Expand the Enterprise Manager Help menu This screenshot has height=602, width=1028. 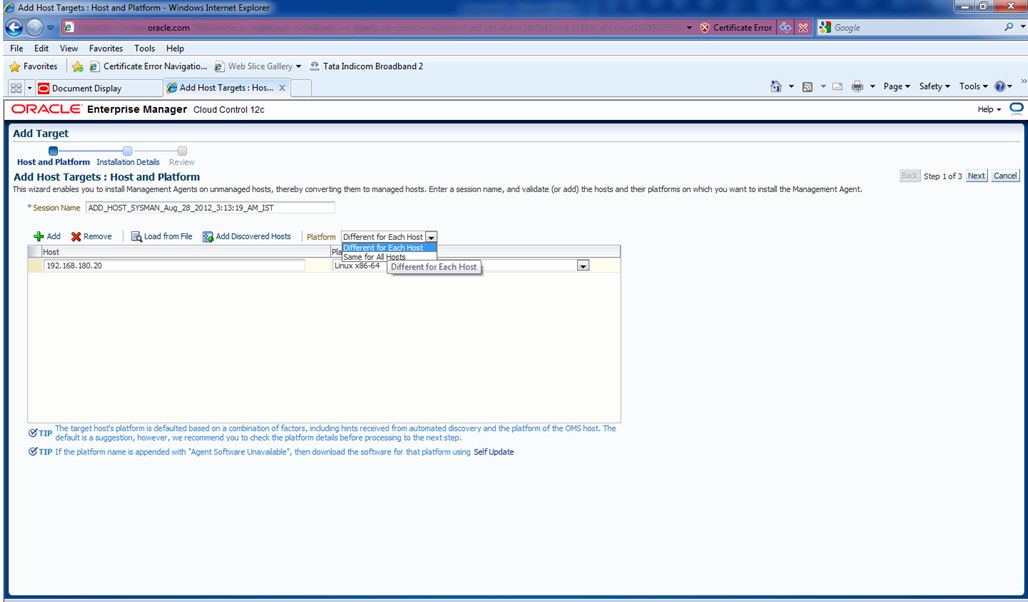click(x=989, y=109)
